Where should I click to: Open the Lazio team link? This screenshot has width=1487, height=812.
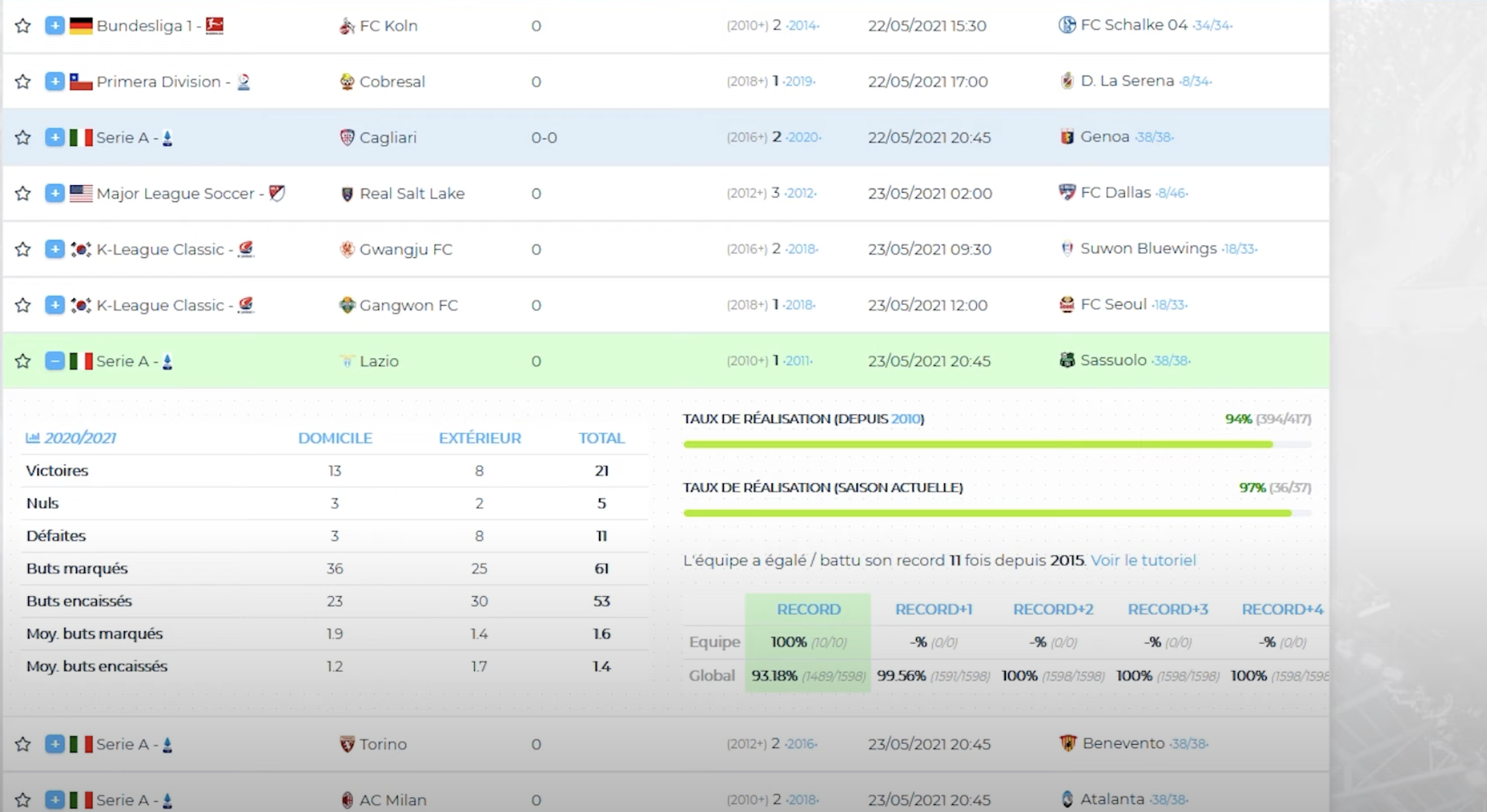pyautogui.click(x=379, y=361)
